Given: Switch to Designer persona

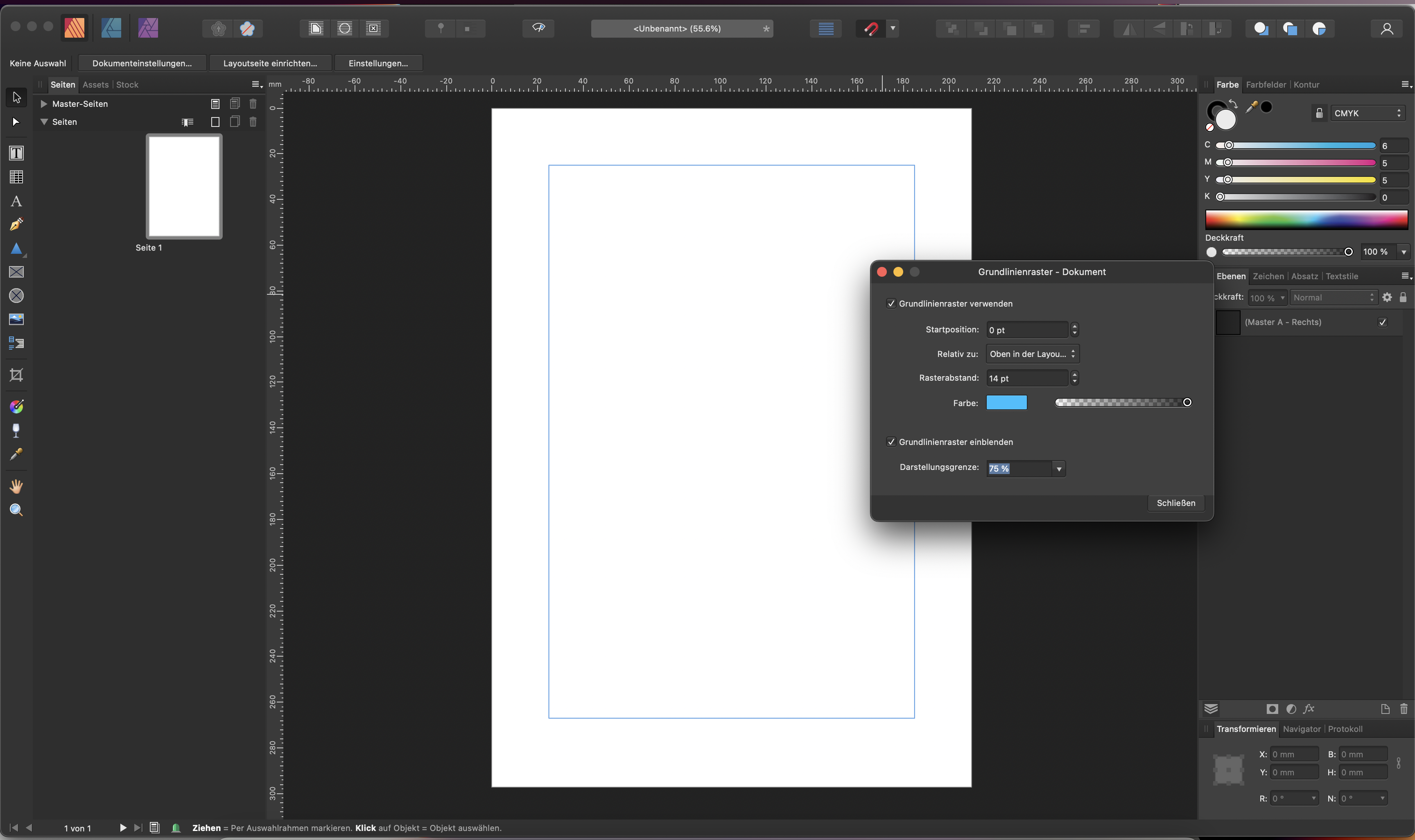Looking at the screenshot, I should click(x=111, y=28).
